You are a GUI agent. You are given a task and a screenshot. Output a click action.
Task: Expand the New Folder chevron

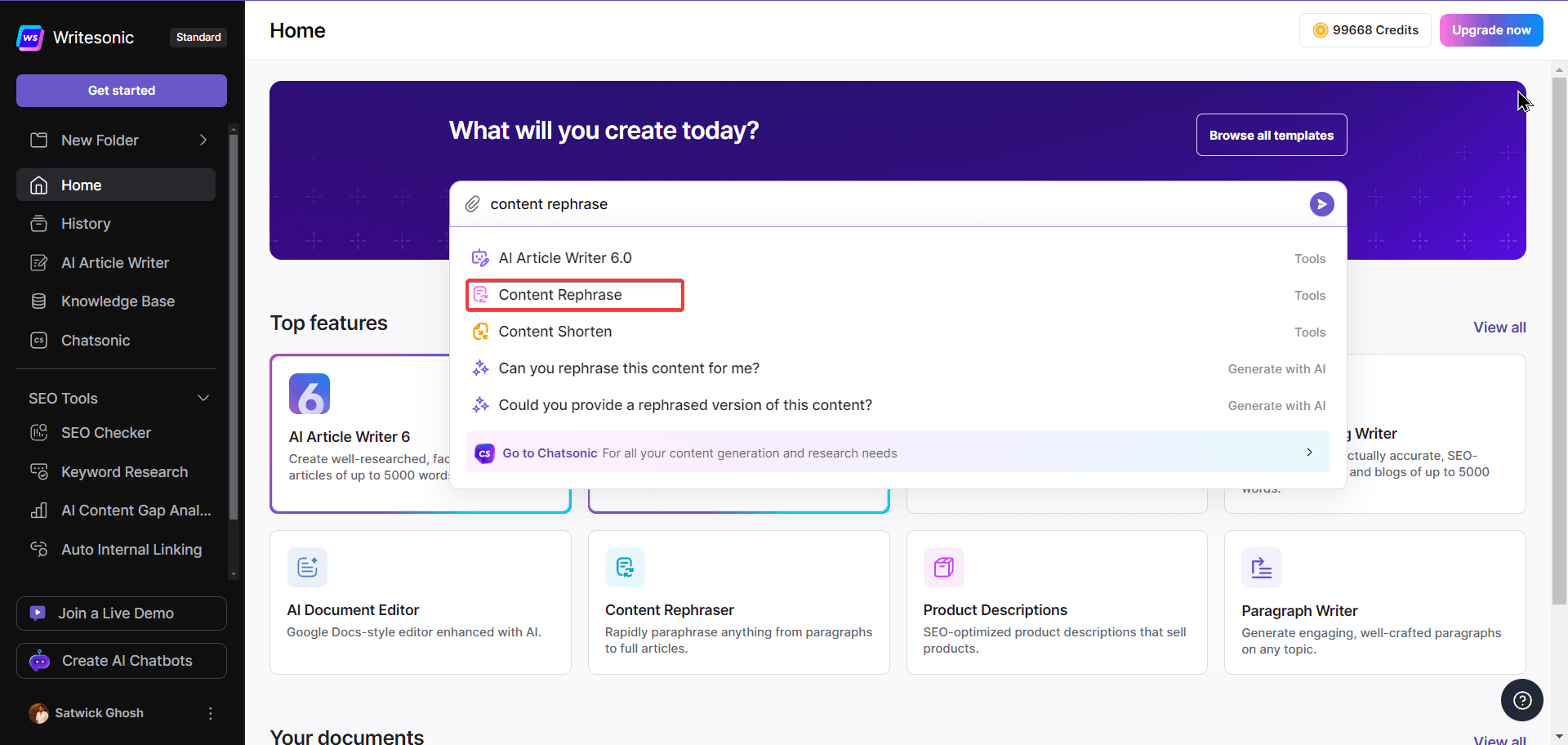[203, 141]
